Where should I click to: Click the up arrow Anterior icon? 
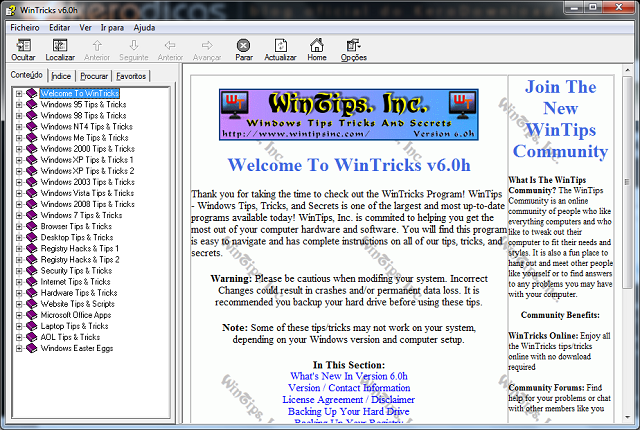(97, 46)
